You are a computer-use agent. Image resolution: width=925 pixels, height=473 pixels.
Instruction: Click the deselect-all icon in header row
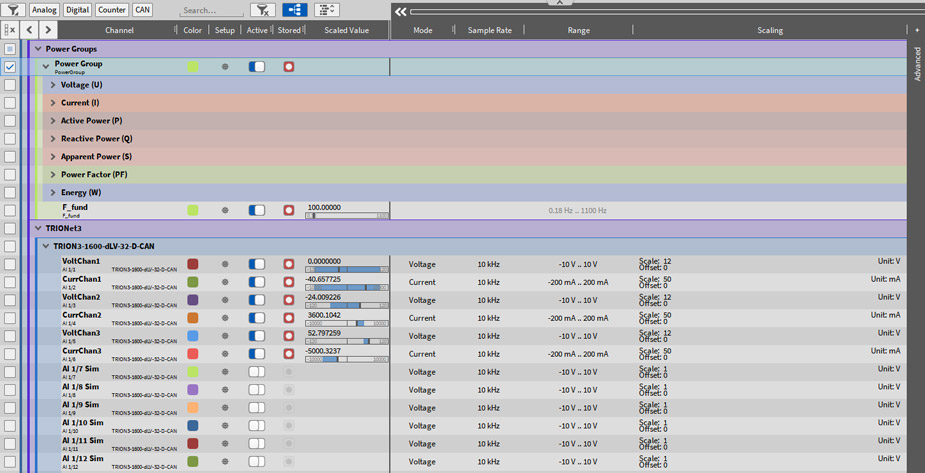pyautogui.click(x=10, y=30)
